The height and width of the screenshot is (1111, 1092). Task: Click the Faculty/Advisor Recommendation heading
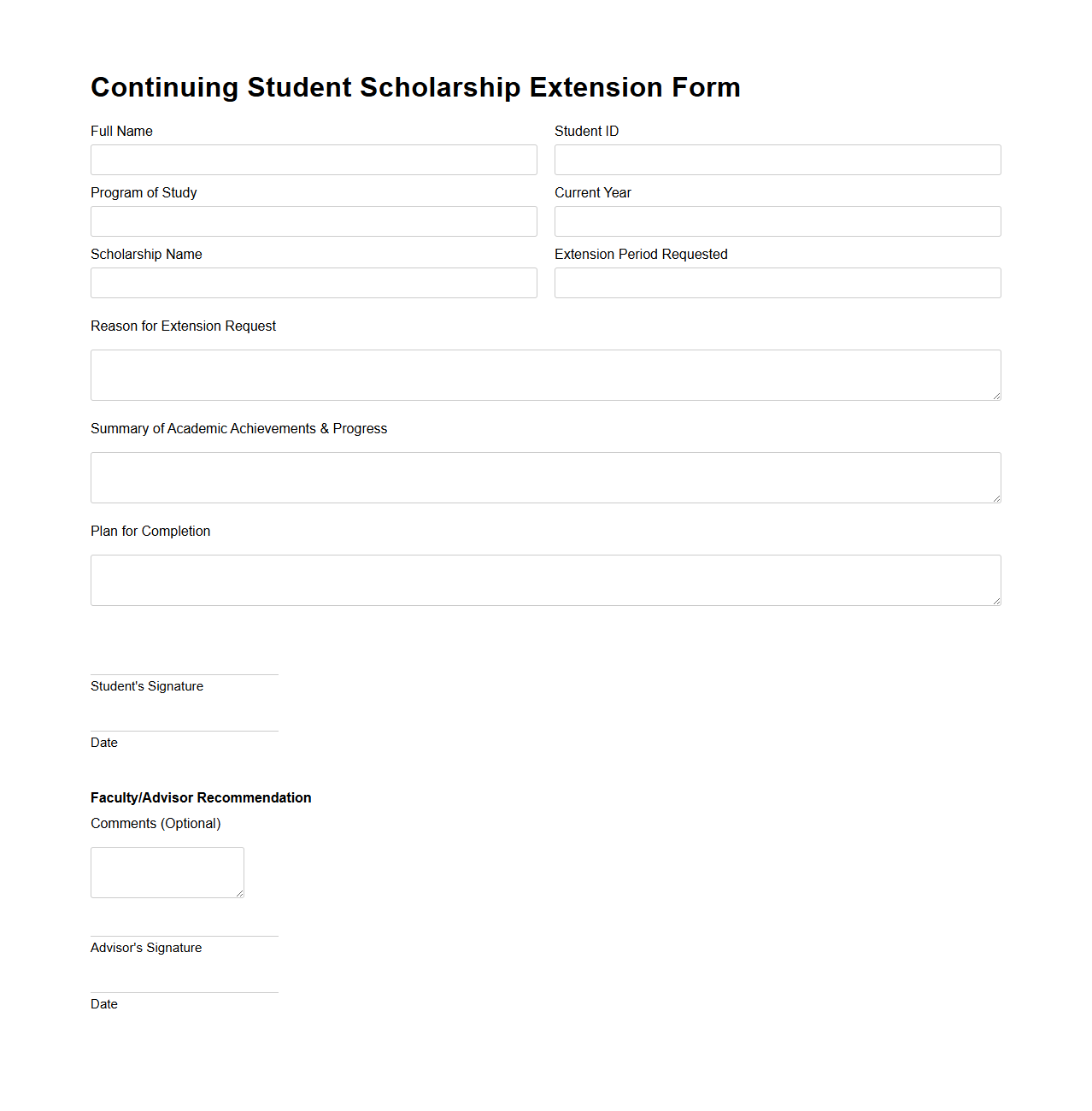click(201, 797)
